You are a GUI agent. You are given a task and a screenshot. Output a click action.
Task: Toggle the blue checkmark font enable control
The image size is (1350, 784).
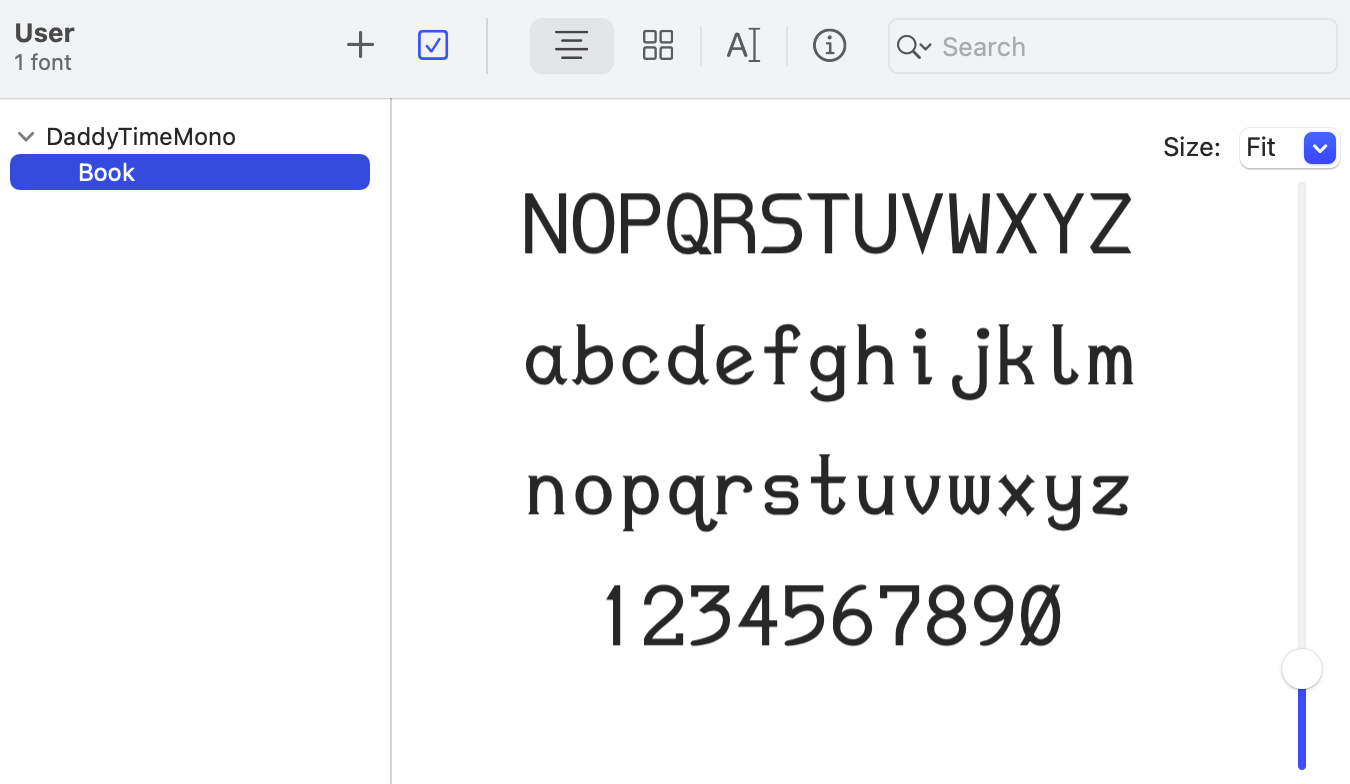tap(432, 45)
